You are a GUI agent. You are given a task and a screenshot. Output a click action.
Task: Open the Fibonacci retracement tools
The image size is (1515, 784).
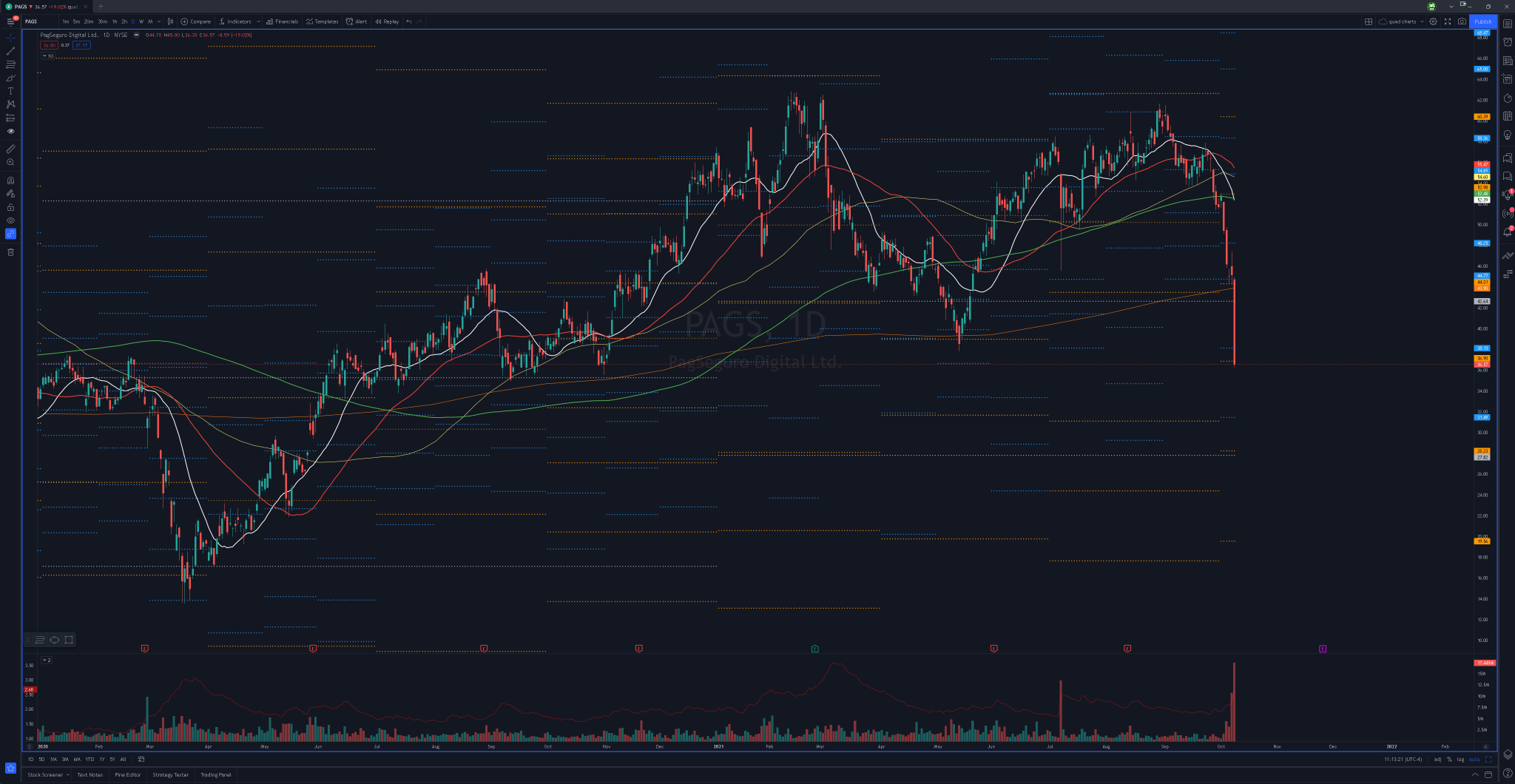(10, 64)
